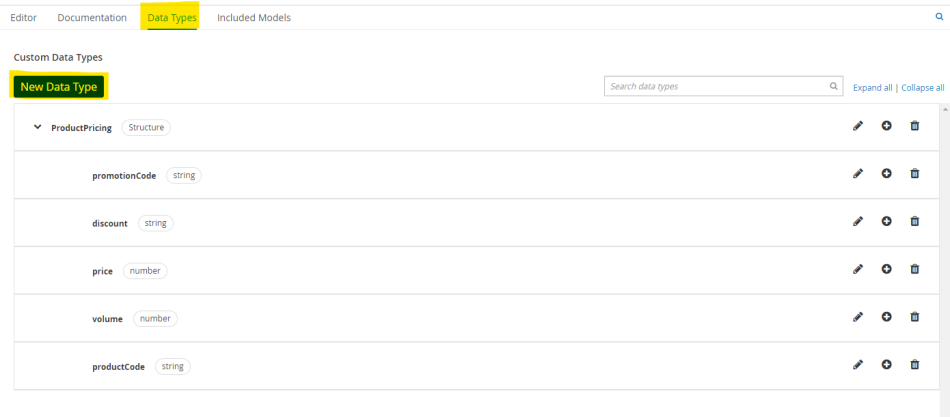
Task: Delete the ProductPricing data type
Action: [915, 126]
